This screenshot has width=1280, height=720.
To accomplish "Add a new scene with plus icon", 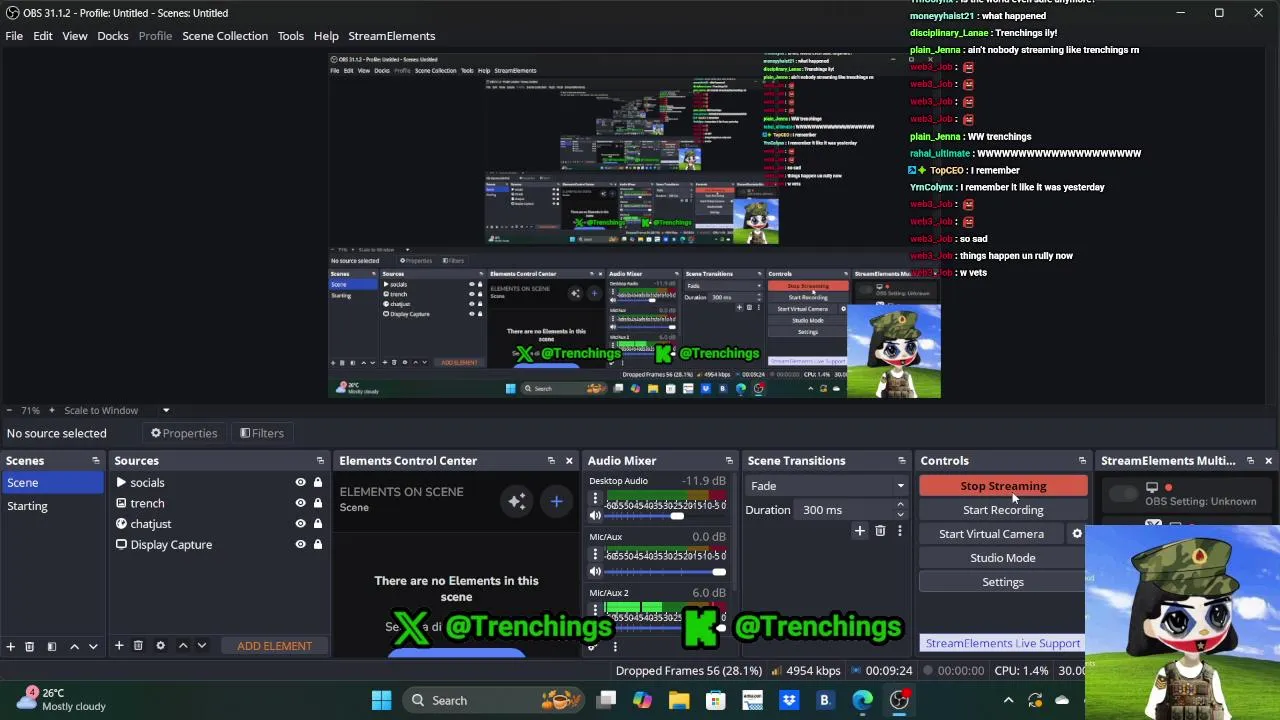I will click(10, 646).
